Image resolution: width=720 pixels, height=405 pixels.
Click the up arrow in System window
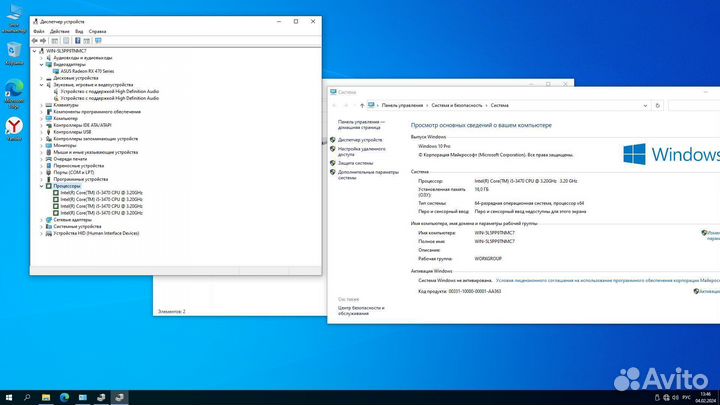coord(361,105)
